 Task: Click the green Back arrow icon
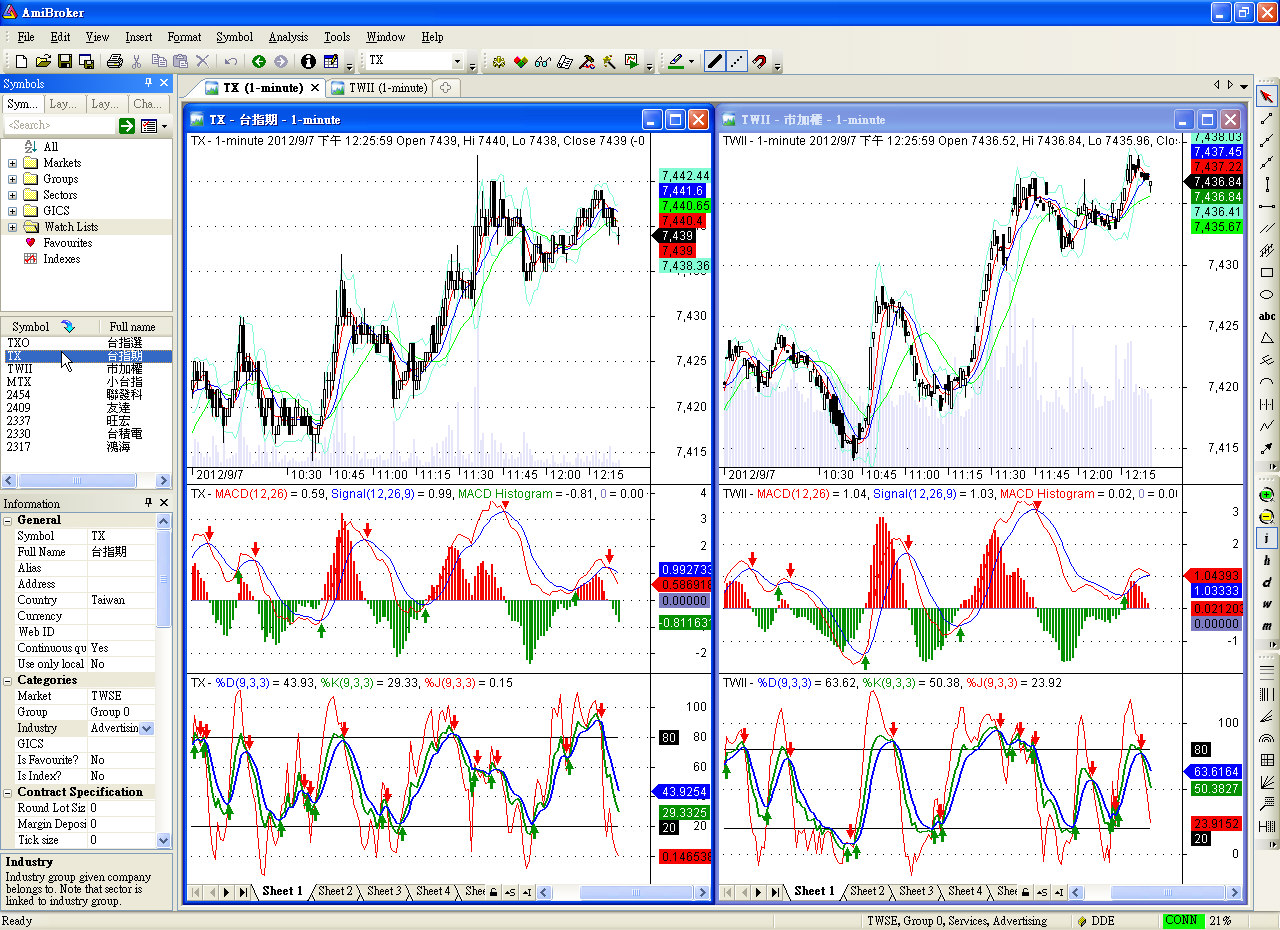259,61
